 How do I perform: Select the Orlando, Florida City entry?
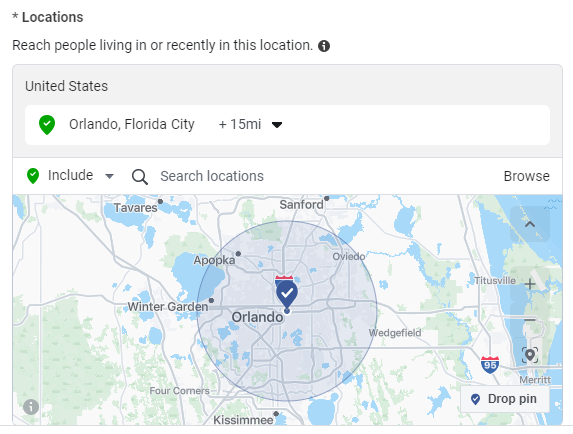[x=132, y=125]
